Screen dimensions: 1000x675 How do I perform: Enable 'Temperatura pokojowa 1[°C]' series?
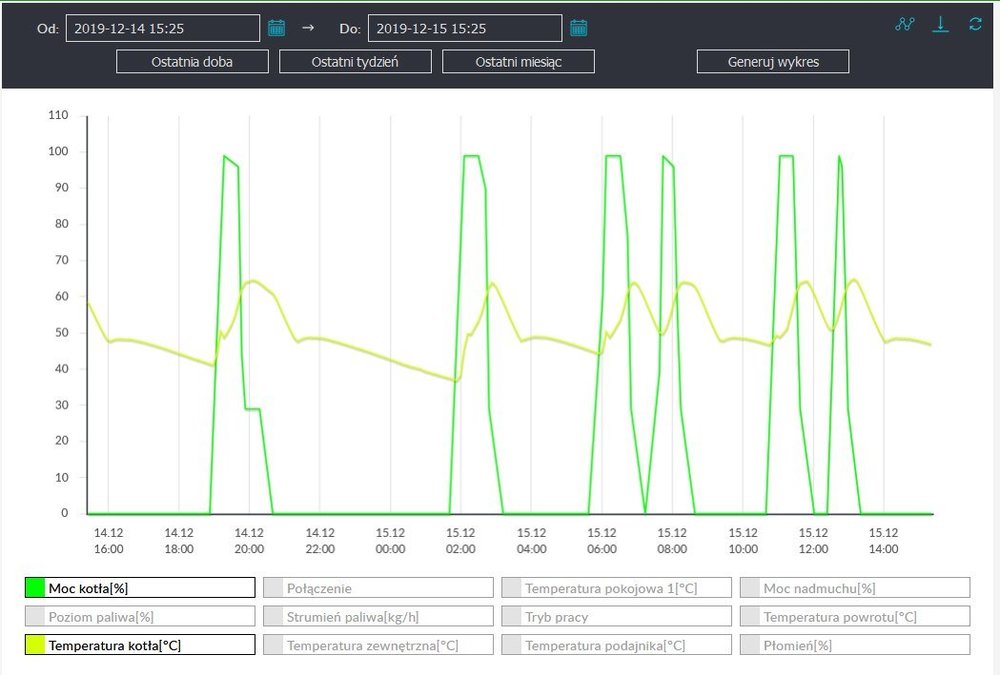point(616,588)
